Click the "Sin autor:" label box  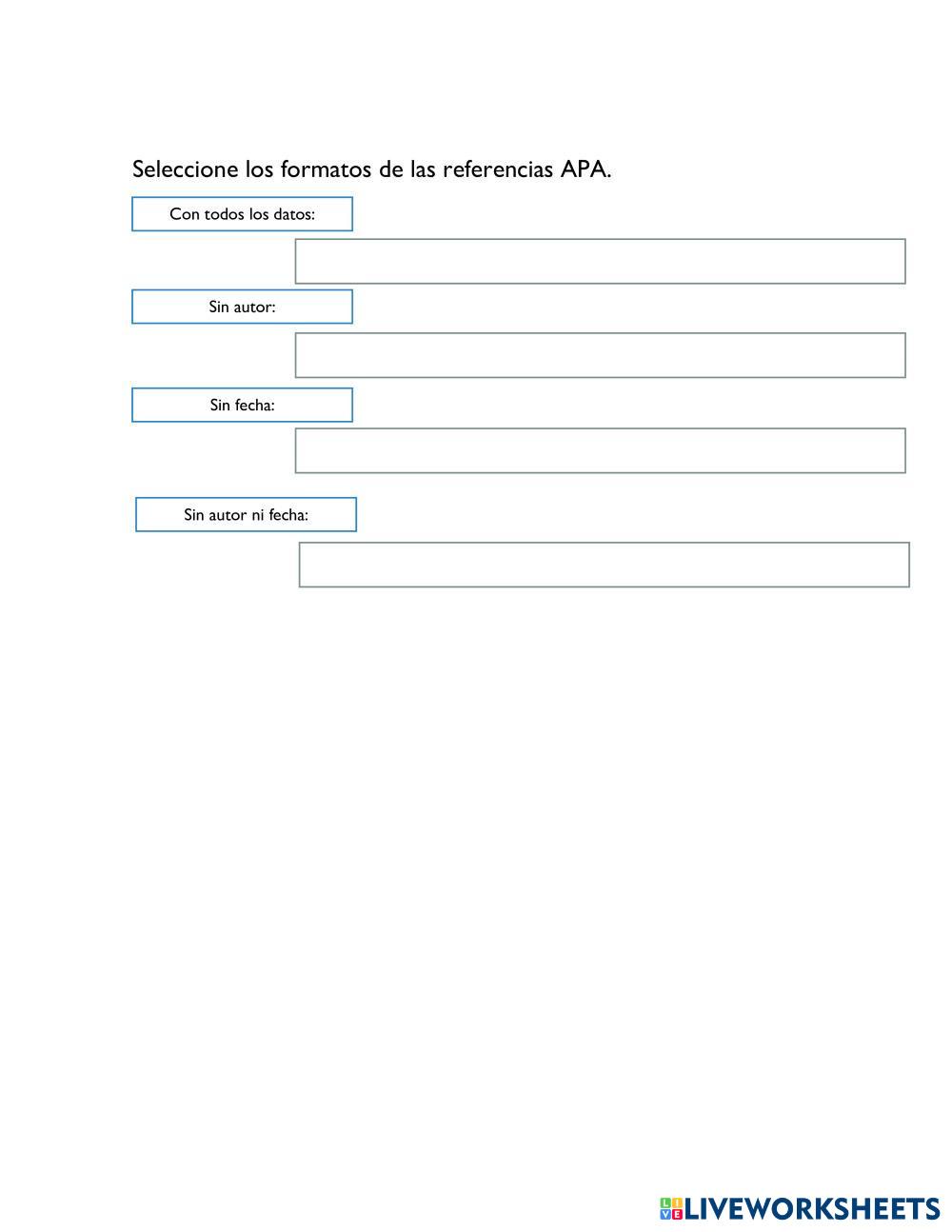pyautogui.click(x=242, y=307)
